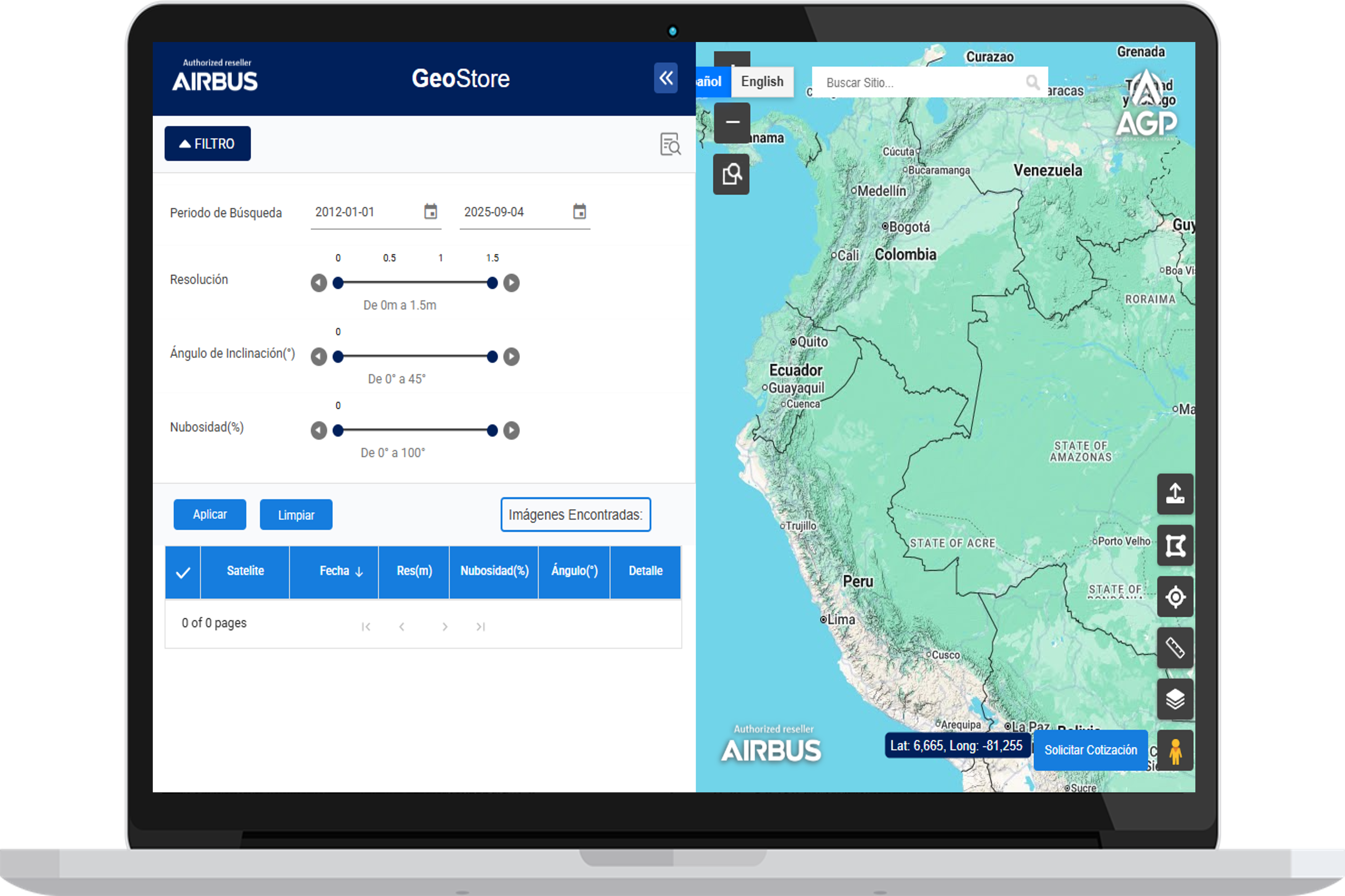Open start date calendar picker for 2012-01-01

(x=430, y=212)
